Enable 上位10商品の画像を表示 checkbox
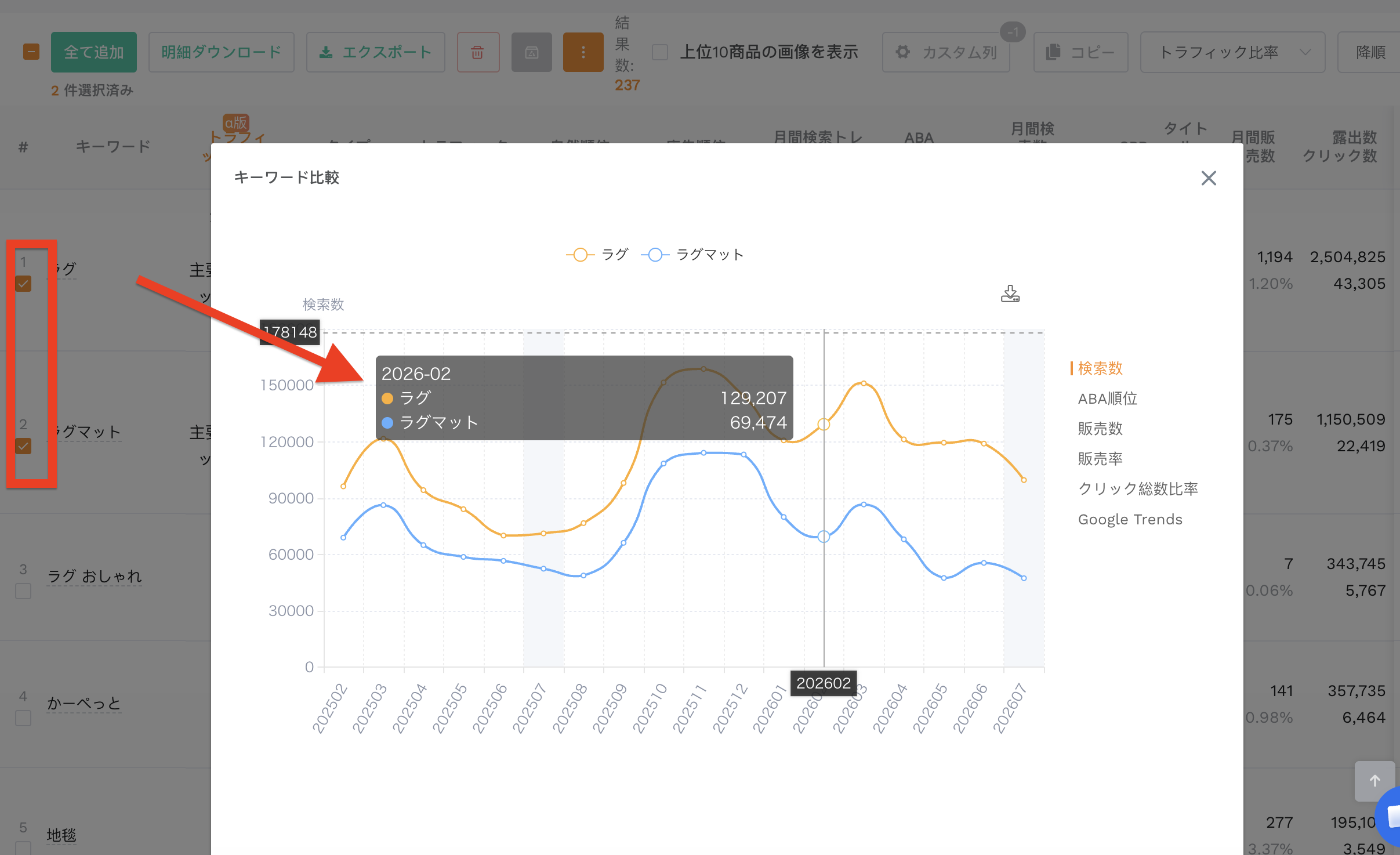The width and height of the screenshot is (1400, 855). [x=660, y=52]
